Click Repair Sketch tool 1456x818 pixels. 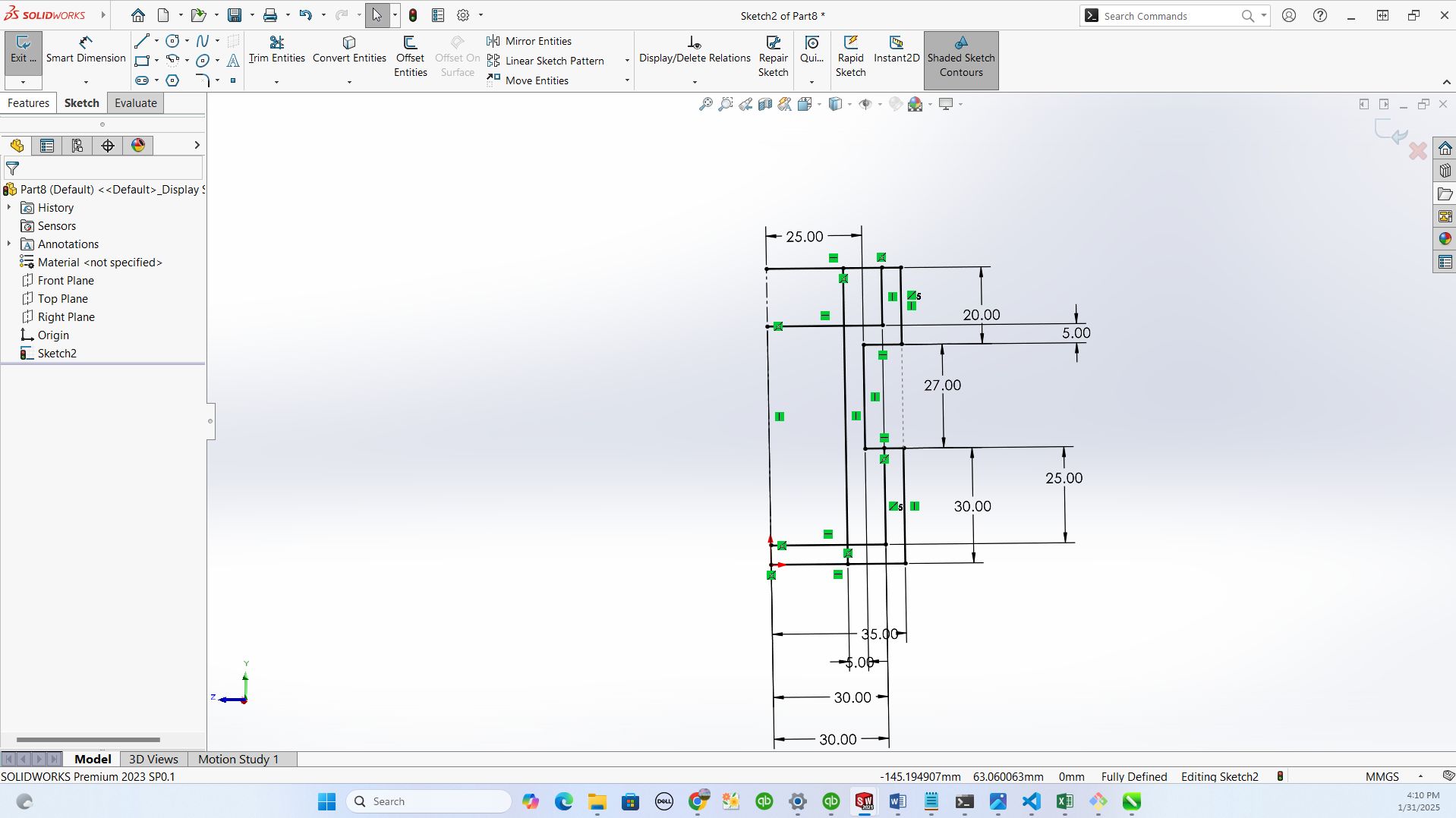coord(773,56)
